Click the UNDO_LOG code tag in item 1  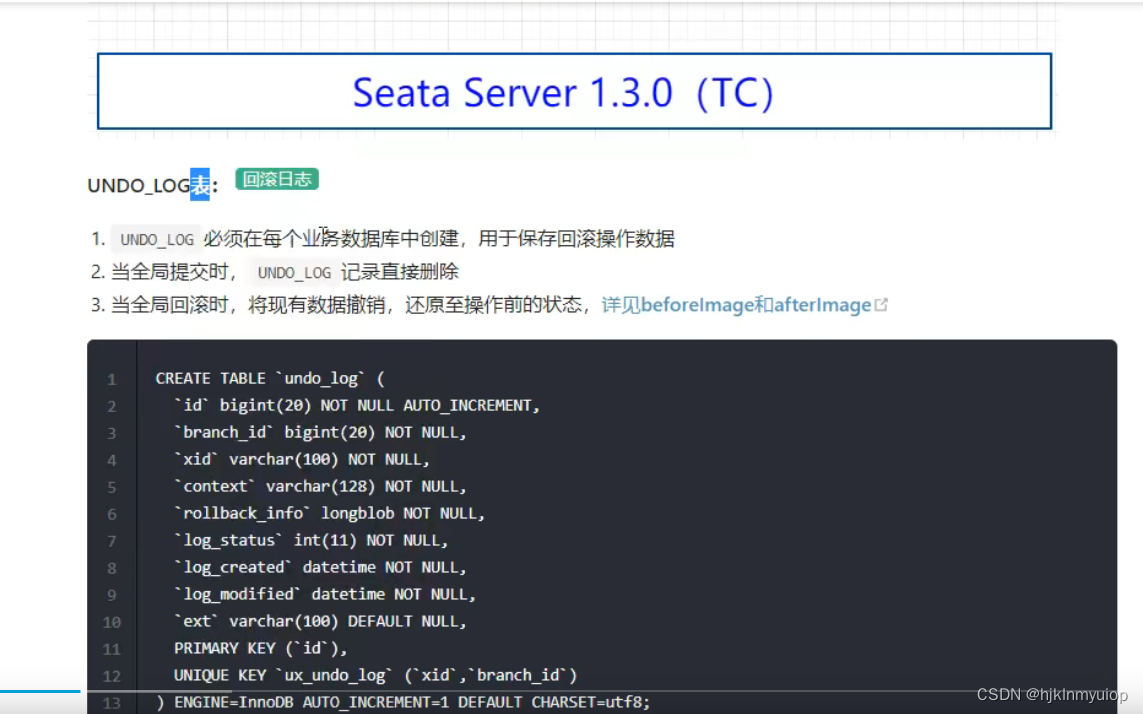click(157, 239)
